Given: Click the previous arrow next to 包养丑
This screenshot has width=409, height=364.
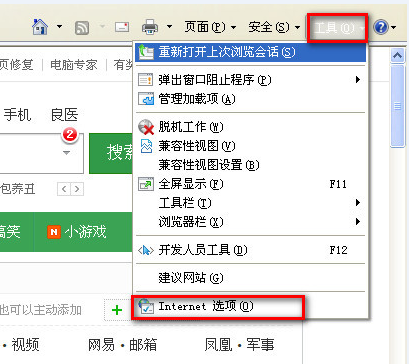Looking at the screenshot, I should point(64,189).
